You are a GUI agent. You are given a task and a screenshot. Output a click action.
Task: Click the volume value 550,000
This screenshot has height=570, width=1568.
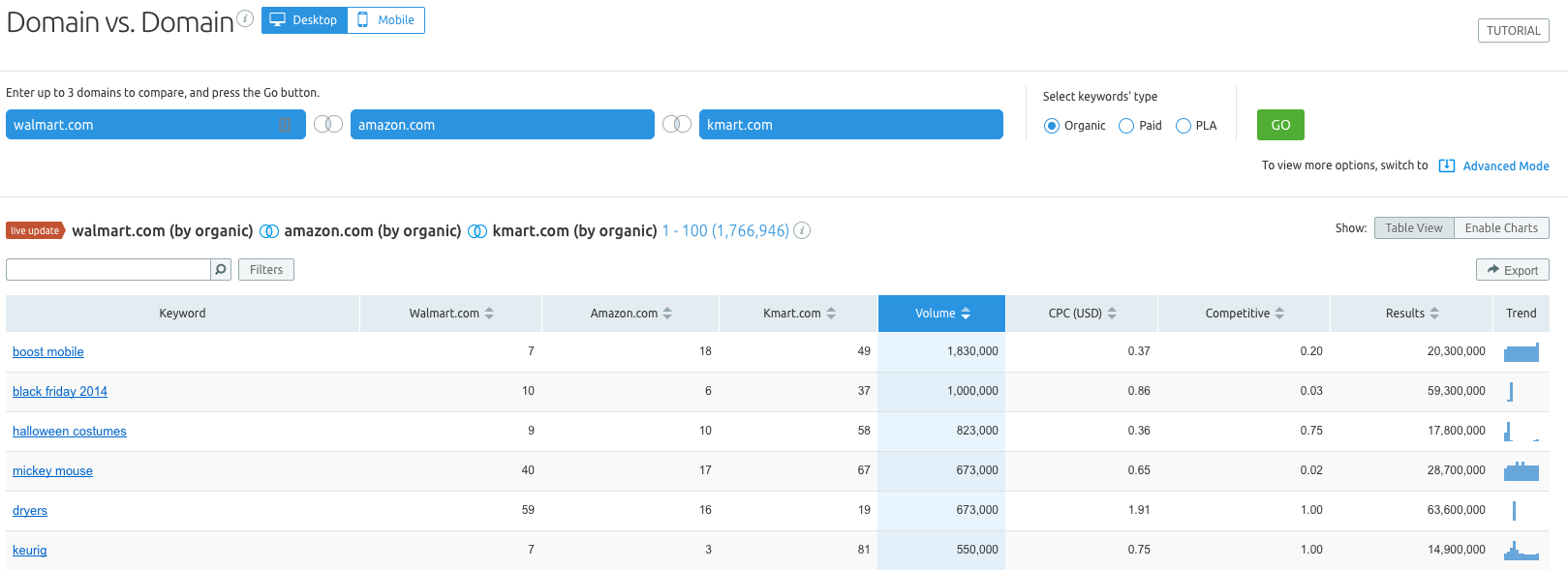click(977, 550)
